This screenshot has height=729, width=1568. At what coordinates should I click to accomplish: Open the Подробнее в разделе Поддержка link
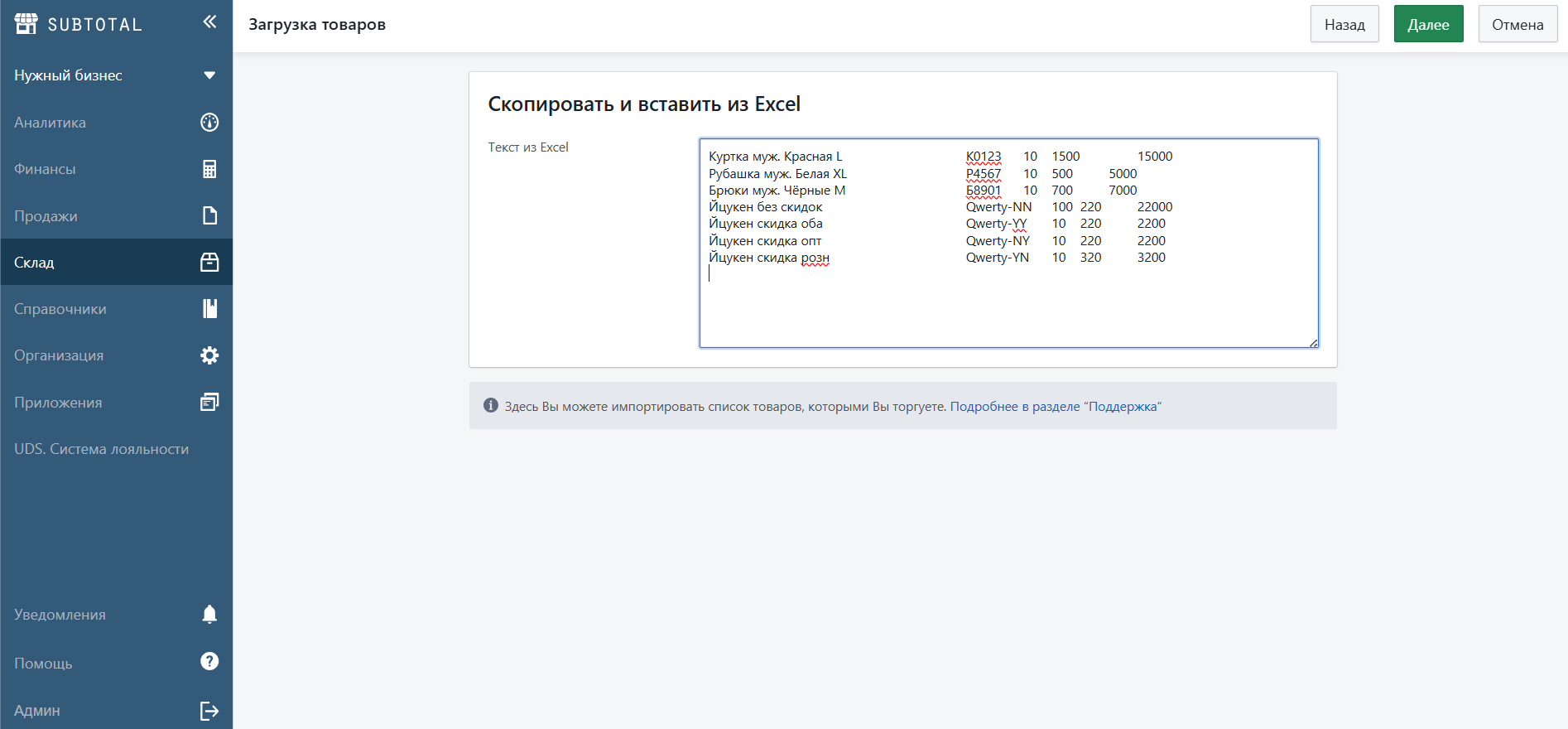tap(1055, 407)
